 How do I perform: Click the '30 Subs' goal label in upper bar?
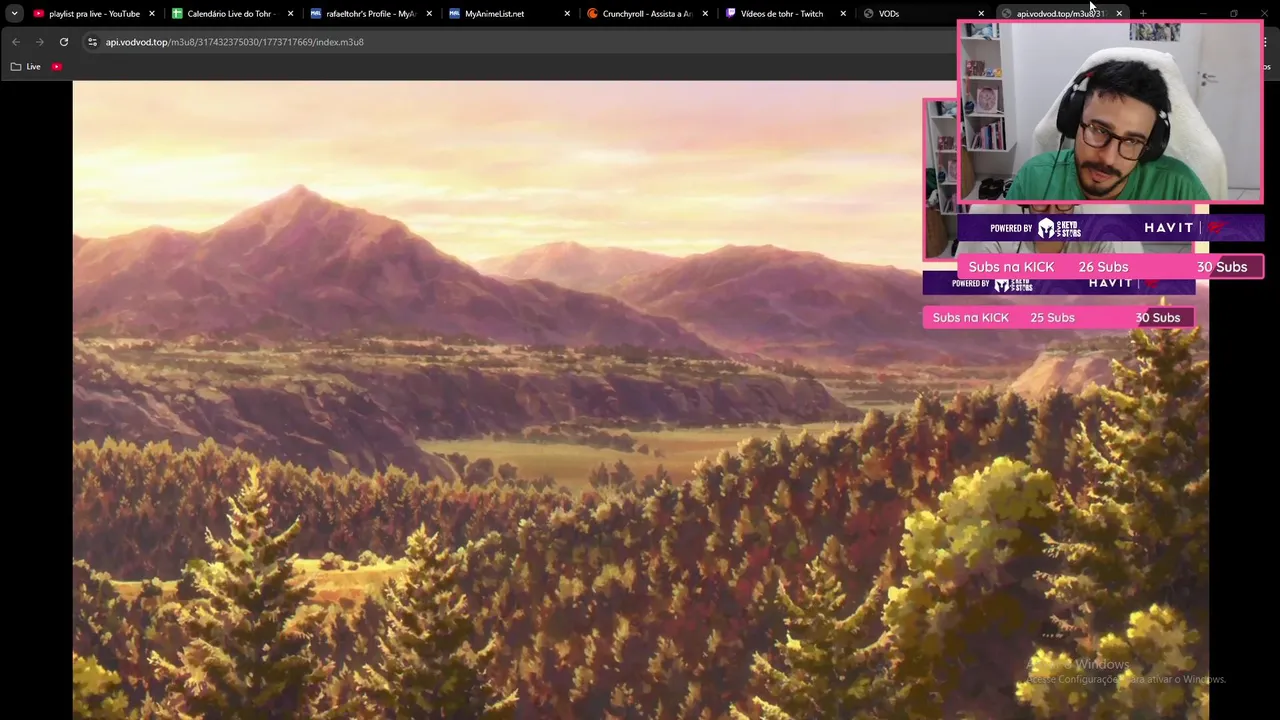[x=1222, y=267]
